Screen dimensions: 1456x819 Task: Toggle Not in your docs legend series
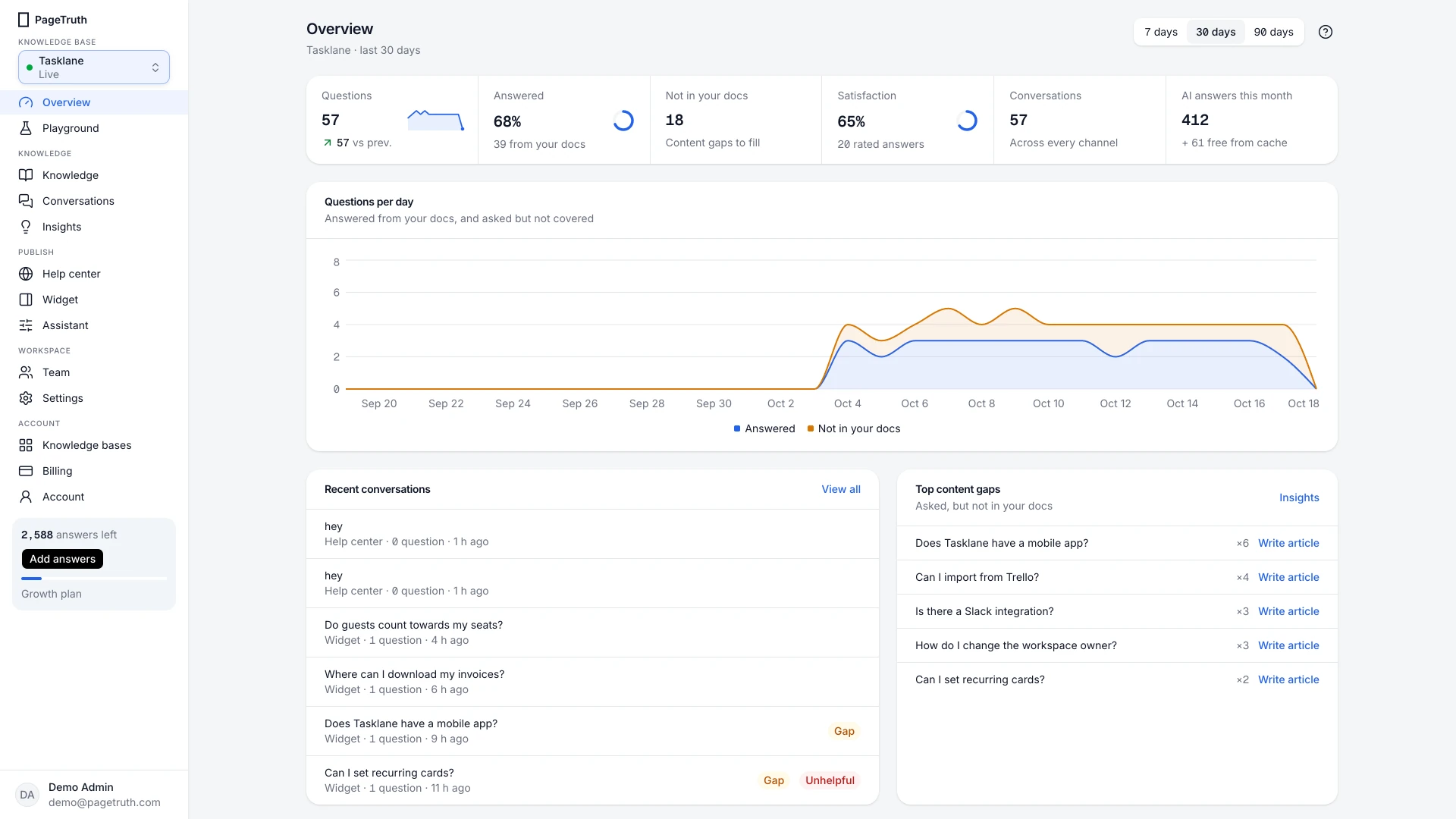coord(854,428)
